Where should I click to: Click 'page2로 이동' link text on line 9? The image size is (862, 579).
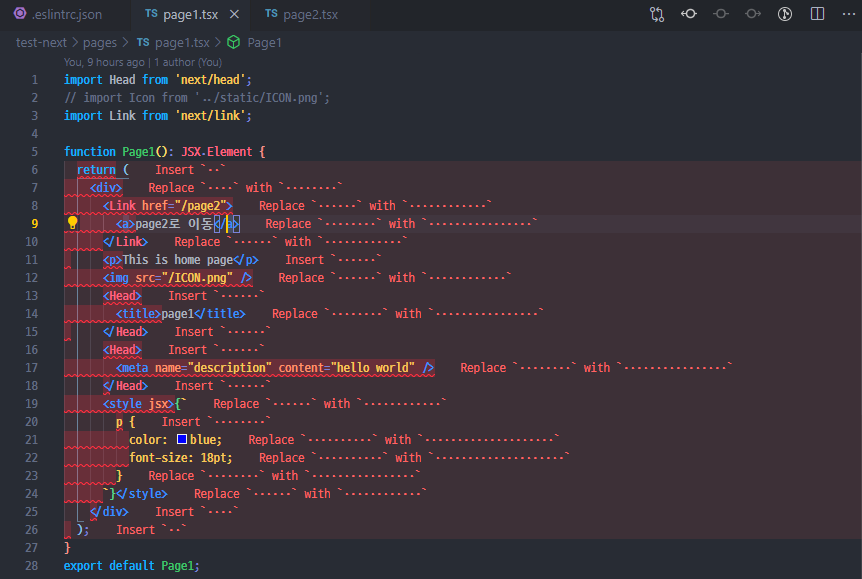174,224
